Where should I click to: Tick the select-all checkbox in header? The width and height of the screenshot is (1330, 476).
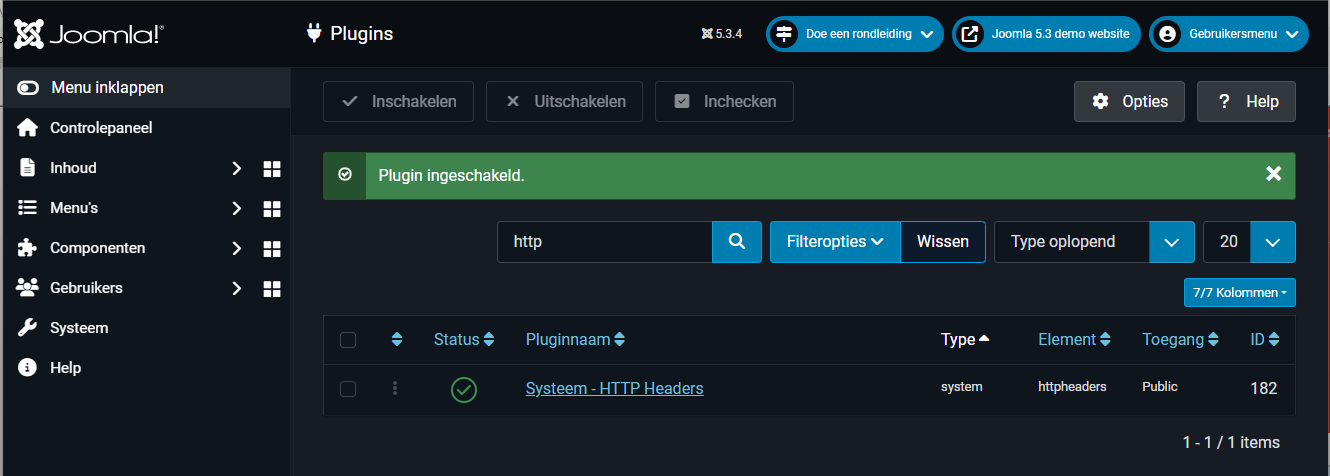(x=348, y=340)
